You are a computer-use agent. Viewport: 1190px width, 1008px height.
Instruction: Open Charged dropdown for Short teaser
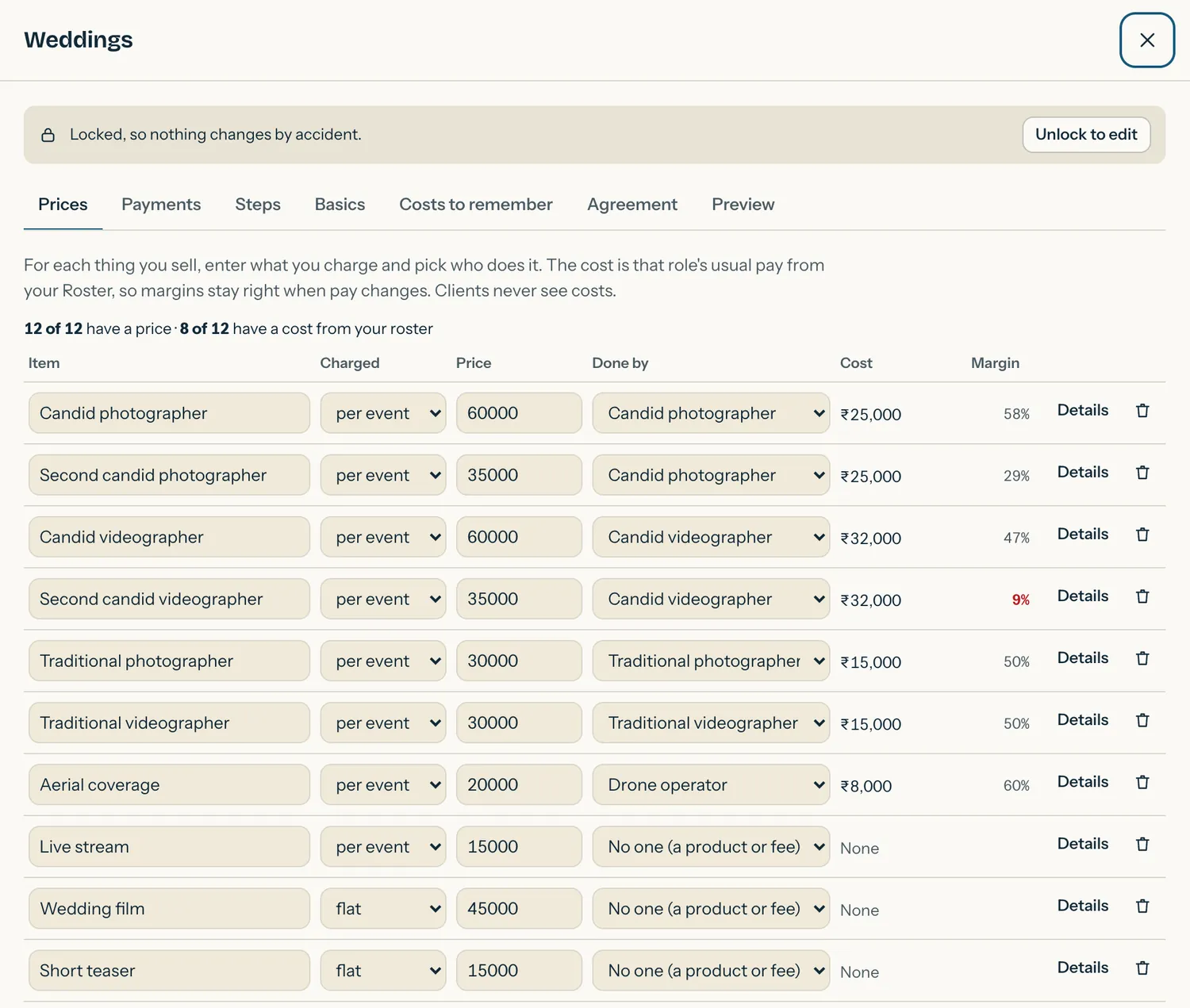383,970
